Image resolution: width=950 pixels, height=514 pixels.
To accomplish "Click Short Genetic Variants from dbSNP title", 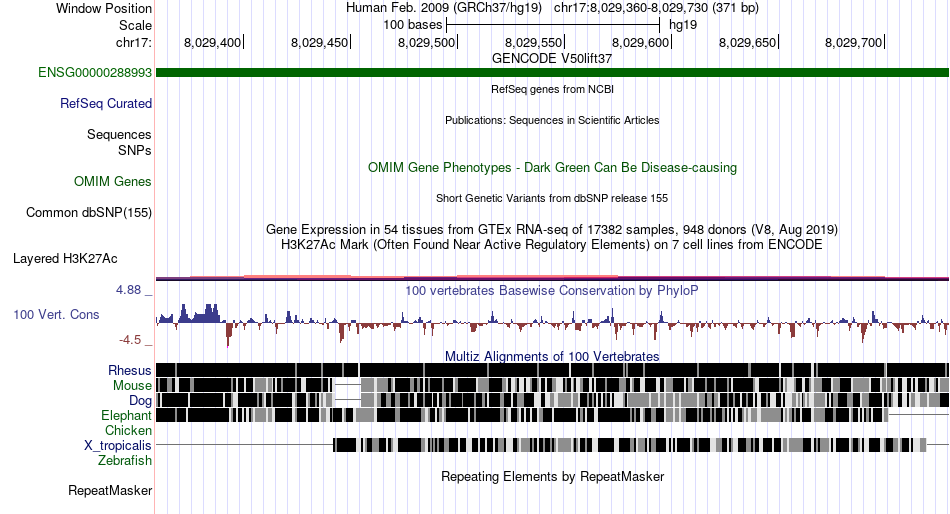I will pos(552,198).
